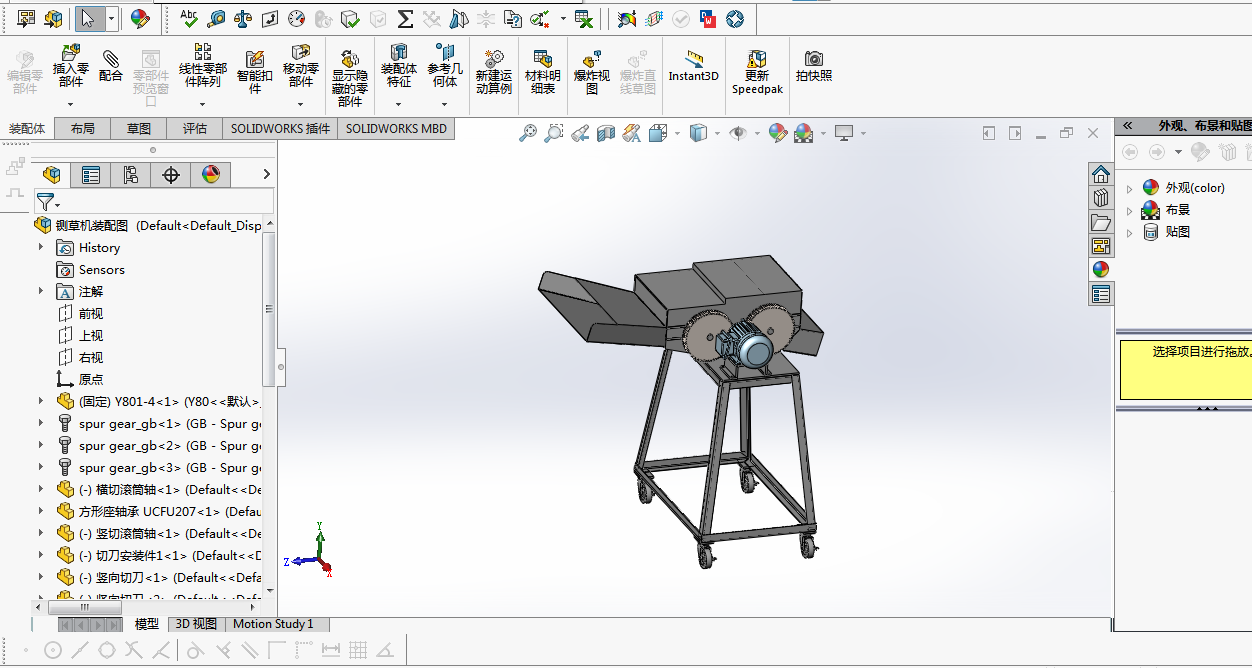Expand the 贴图 decals node

[1130, 232]
